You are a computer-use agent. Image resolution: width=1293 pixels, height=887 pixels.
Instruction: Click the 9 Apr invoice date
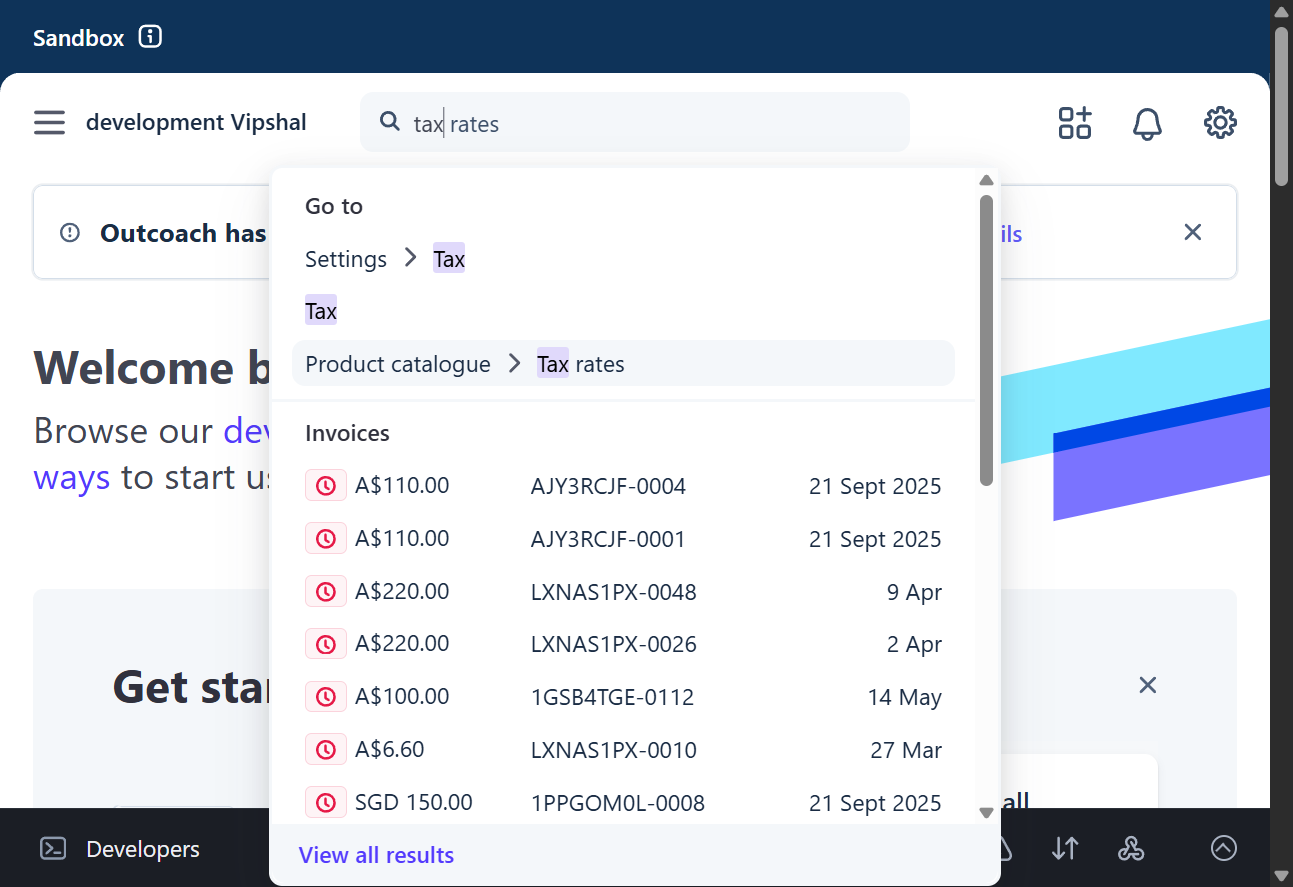point(914,592)
